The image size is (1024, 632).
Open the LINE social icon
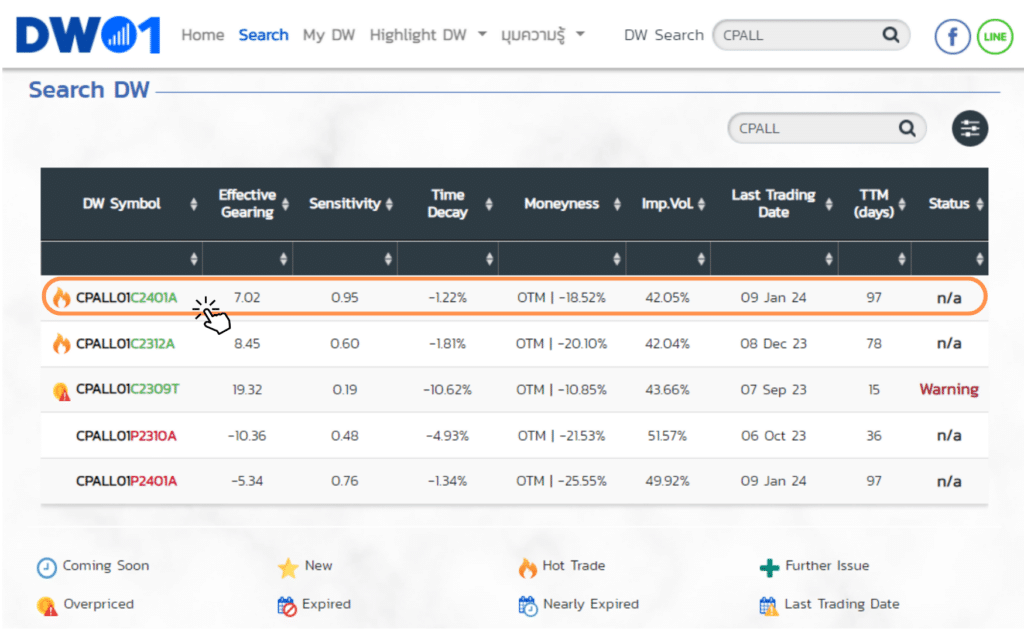994,37
